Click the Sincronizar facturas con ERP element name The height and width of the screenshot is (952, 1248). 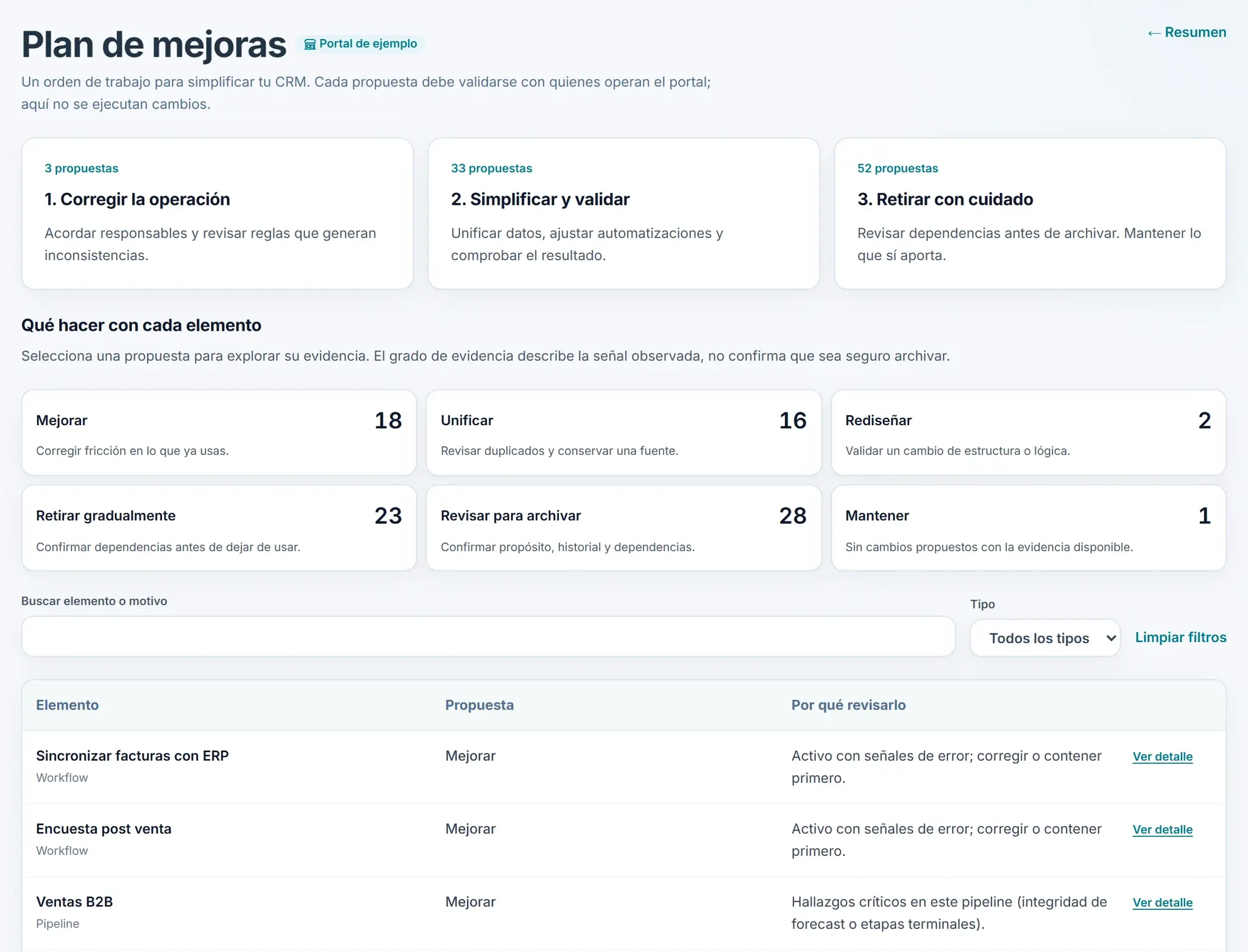(x=132, y=756)
